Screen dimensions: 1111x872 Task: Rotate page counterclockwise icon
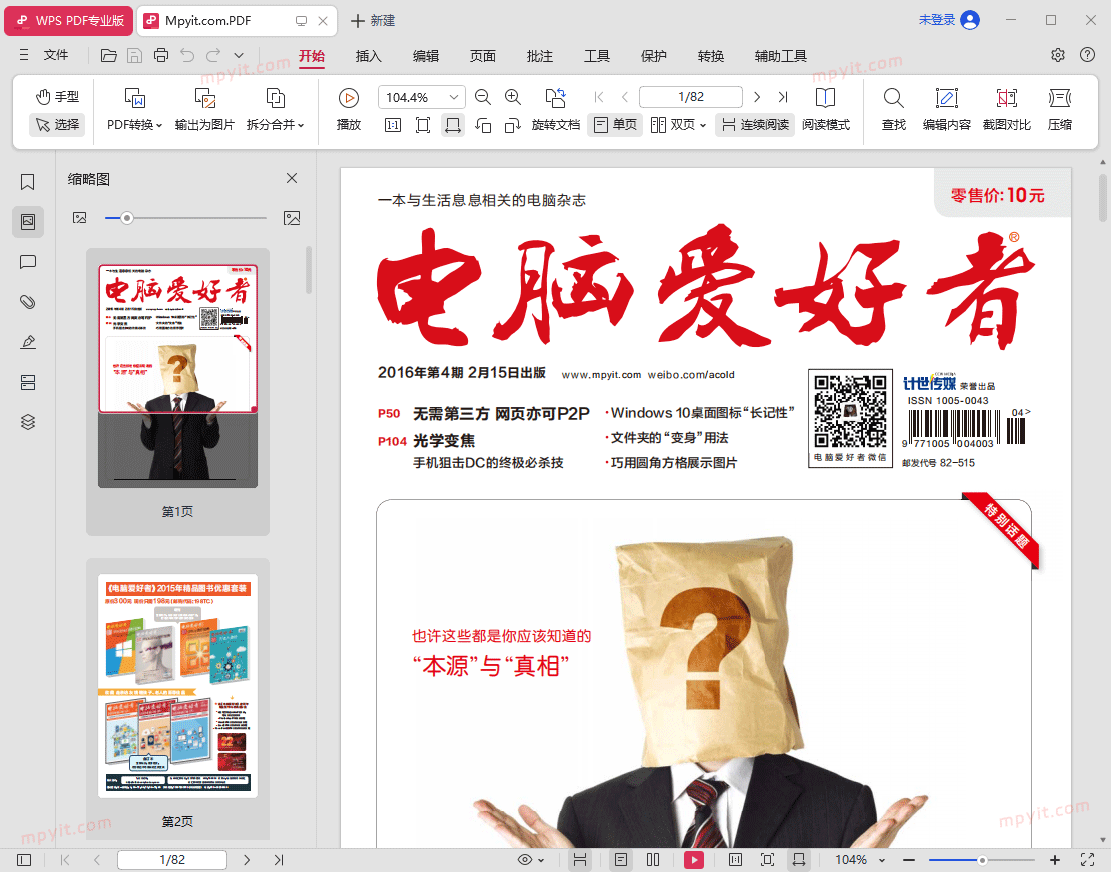click(483, 125)
